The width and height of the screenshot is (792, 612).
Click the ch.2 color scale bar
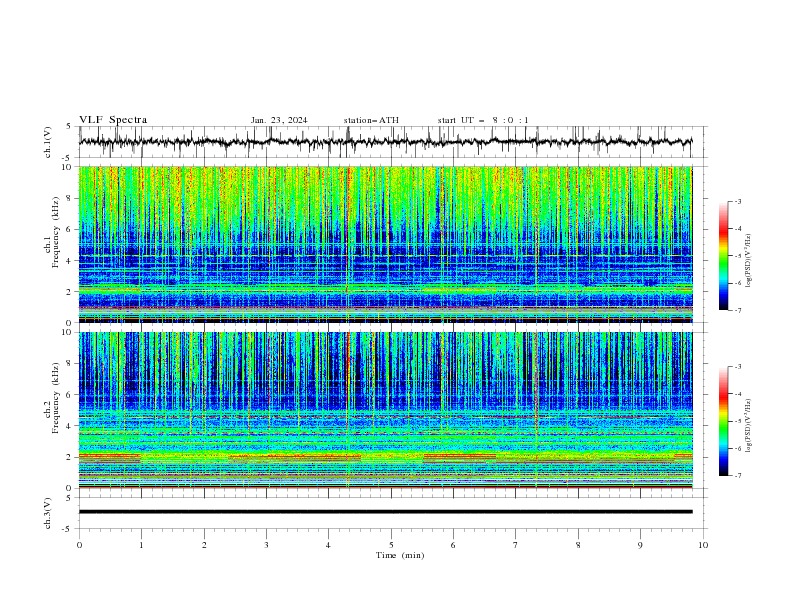coord(723,421)
